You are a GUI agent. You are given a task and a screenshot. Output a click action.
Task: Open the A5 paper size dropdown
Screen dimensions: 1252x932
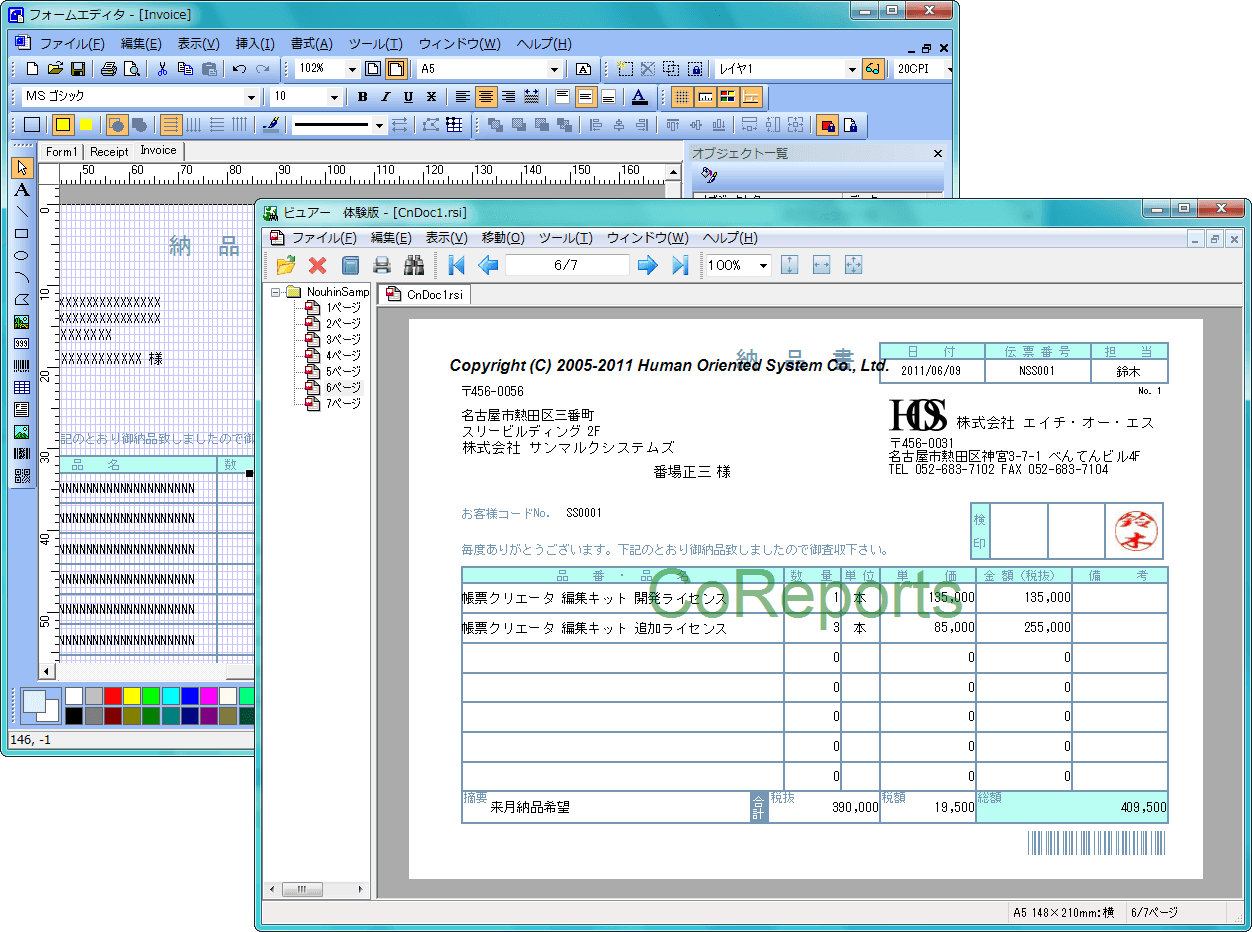(555, 69)
